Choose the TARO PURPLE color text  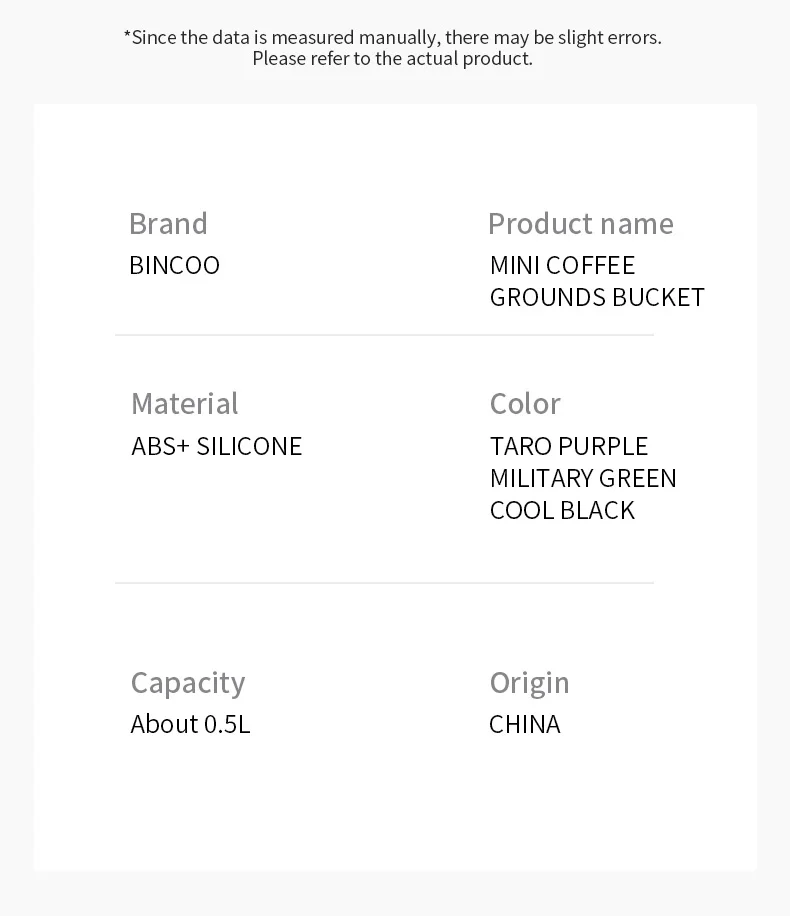coord(569,446)
